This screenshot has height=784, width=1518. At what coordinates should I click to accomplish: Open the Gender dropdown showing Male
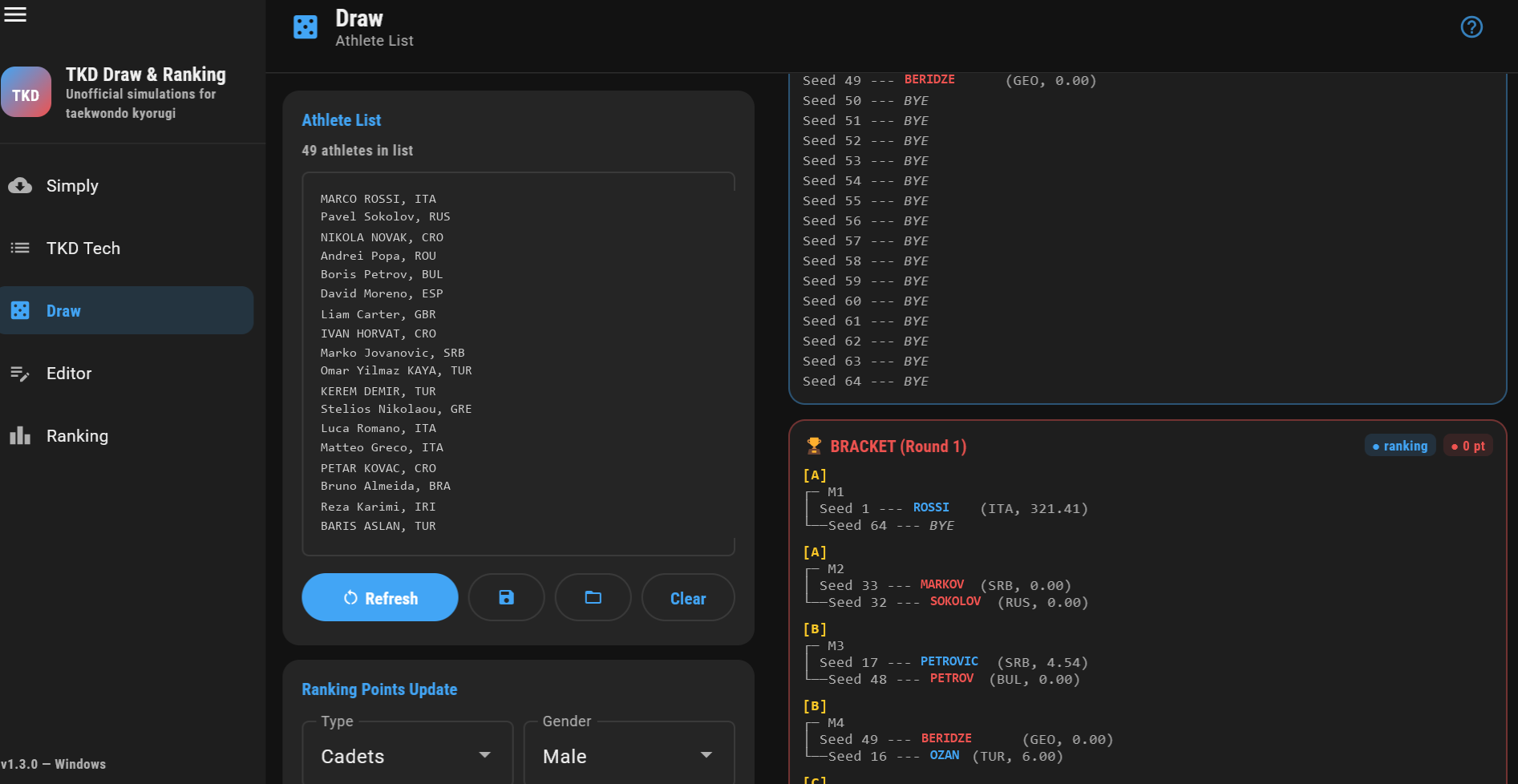629,756
